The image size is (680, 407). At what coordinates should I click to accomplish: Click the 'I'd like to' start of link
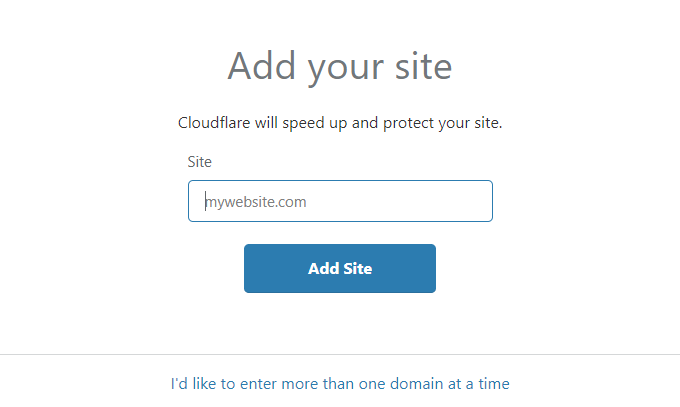coord(203,384)
